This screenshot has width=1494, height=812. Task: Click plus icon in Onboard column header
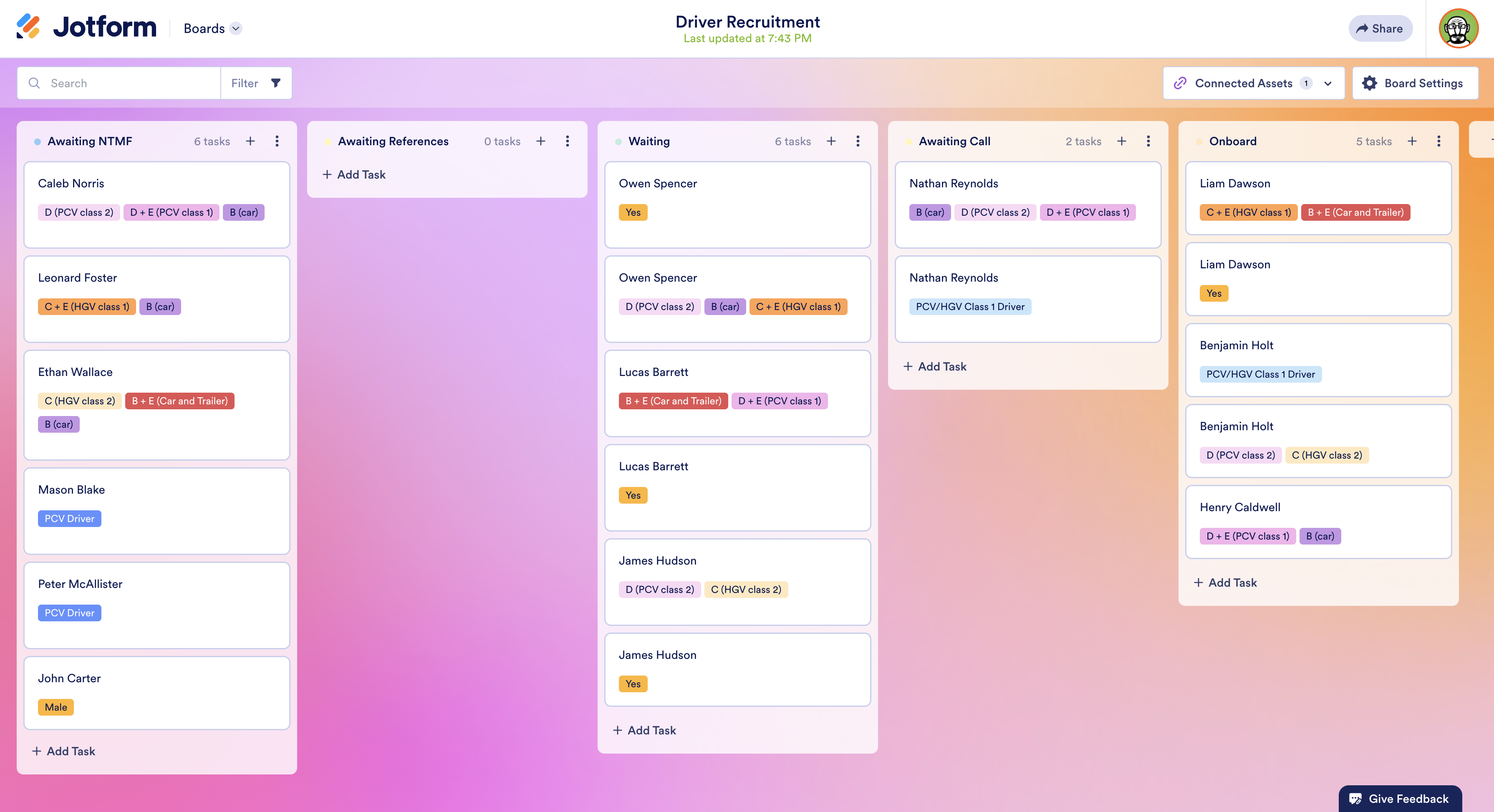coord(1412,141)
